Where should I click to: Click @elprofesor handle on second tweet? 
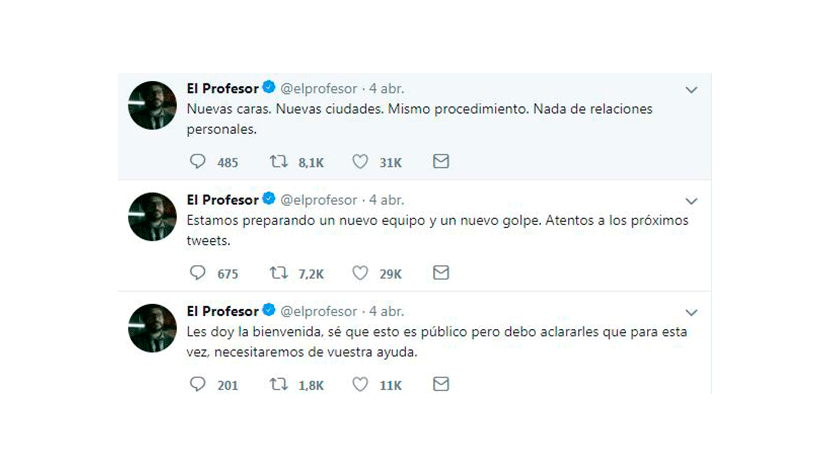click(319, 200)
